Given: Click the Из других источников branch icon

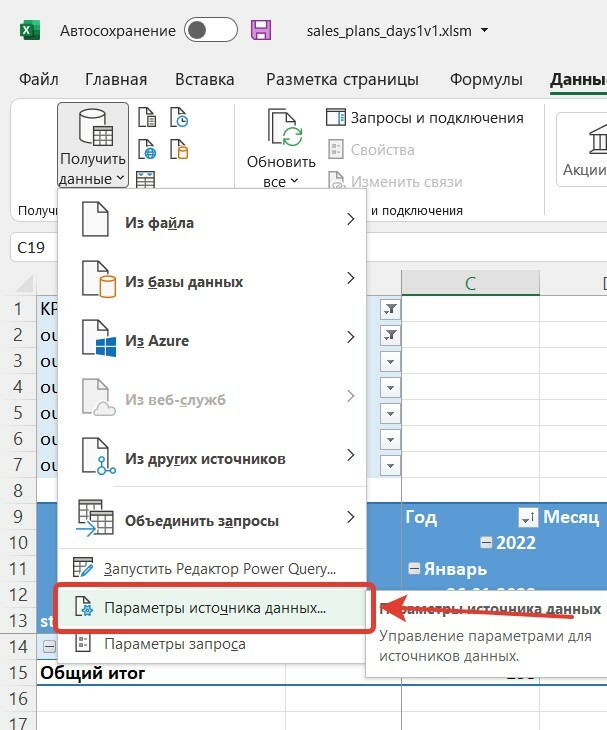Looking at the screenshot, I should pos(99,456).
